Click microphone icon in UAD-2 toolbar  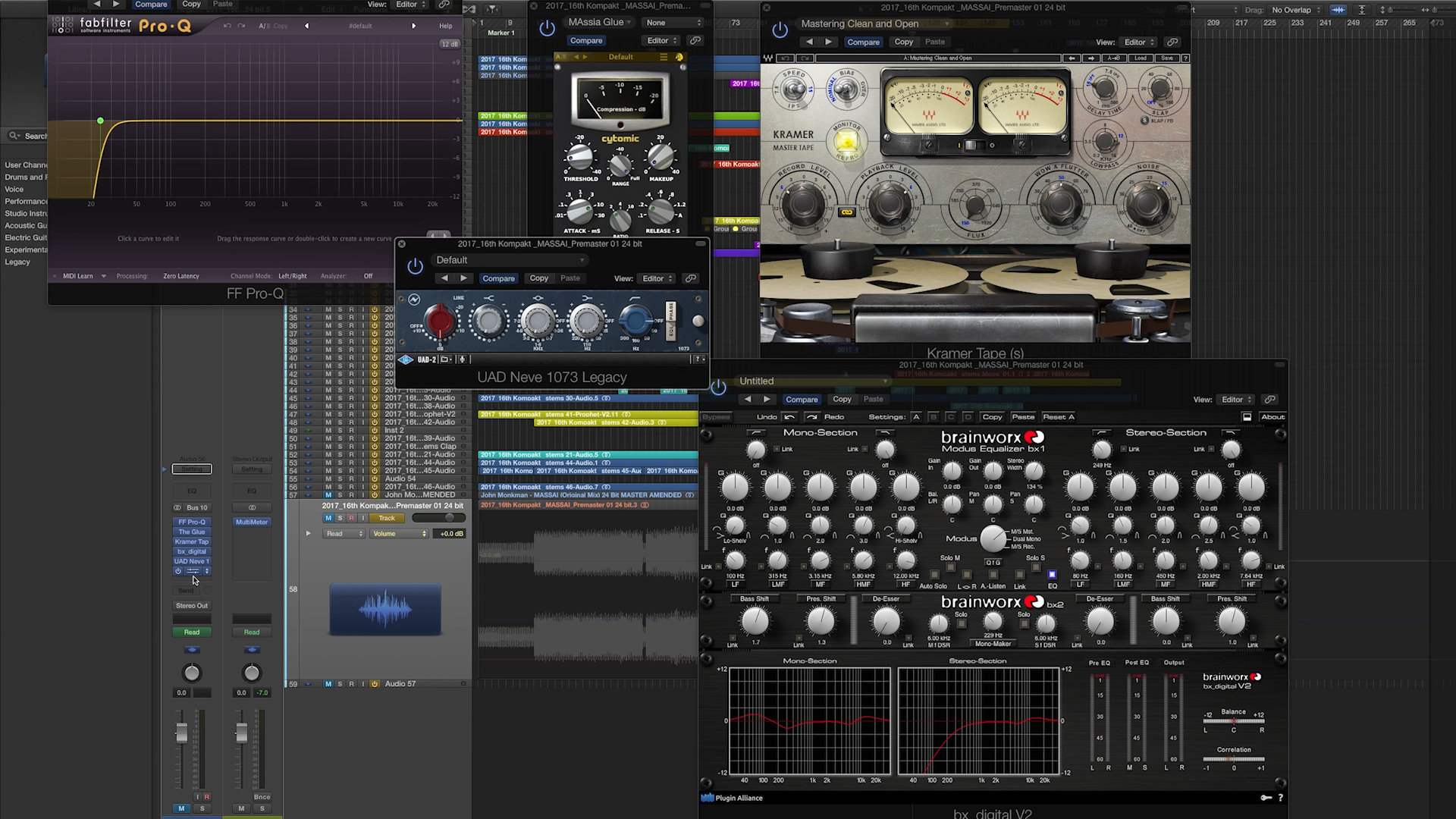(462, 359)
